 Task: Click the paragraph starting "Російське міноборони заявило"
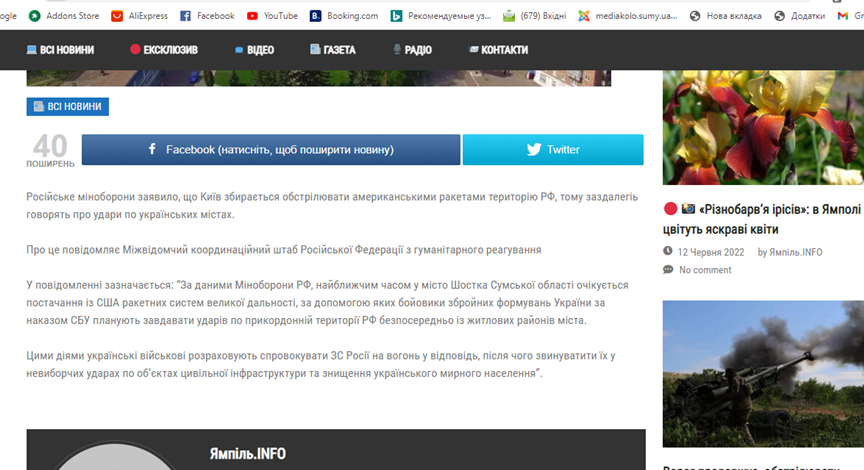[x=332, y=206]
